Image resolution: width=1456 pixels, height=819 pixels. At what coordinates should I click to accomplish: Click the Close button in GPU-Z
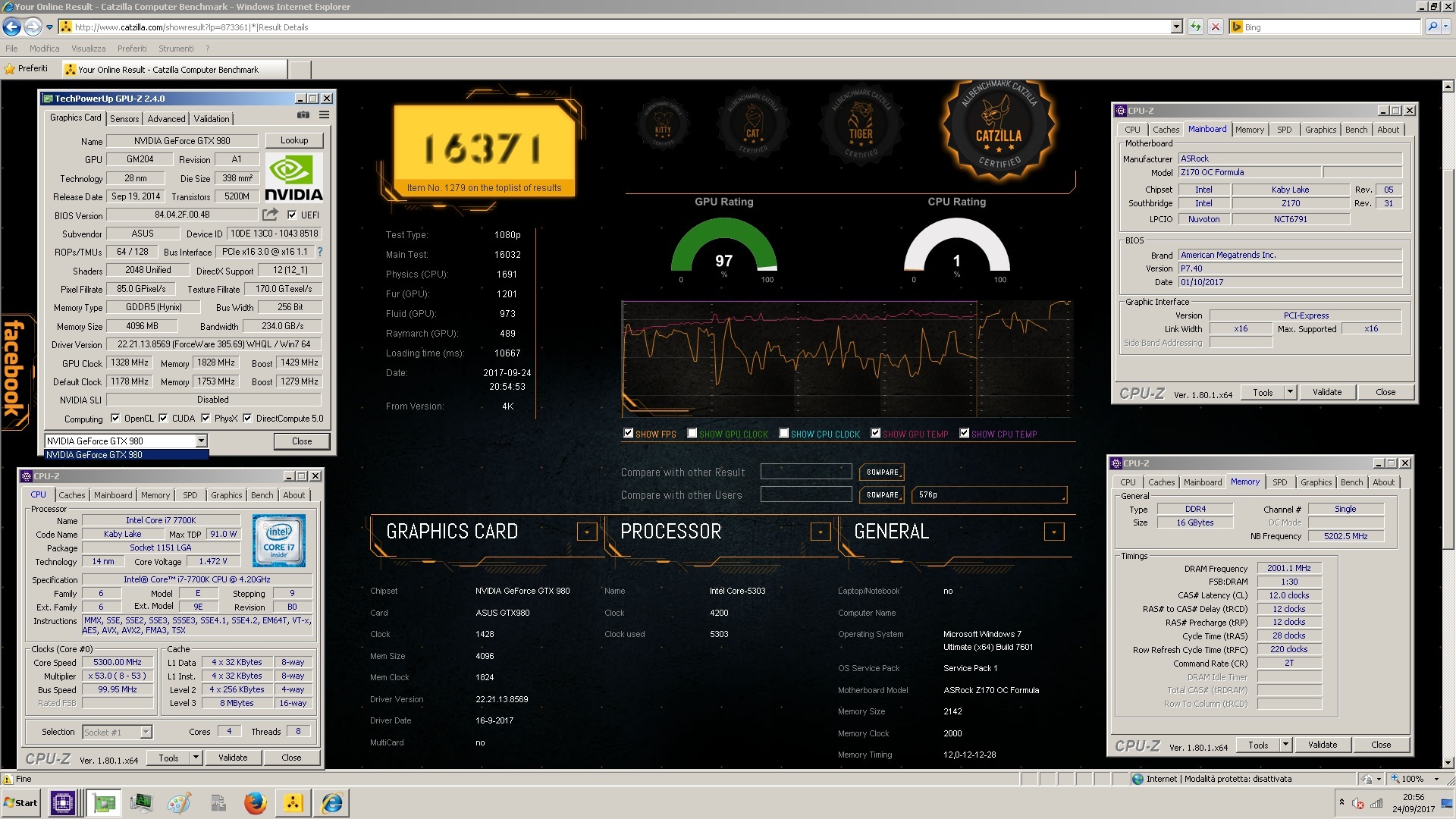pyautogui.click(x=302, y=441)
